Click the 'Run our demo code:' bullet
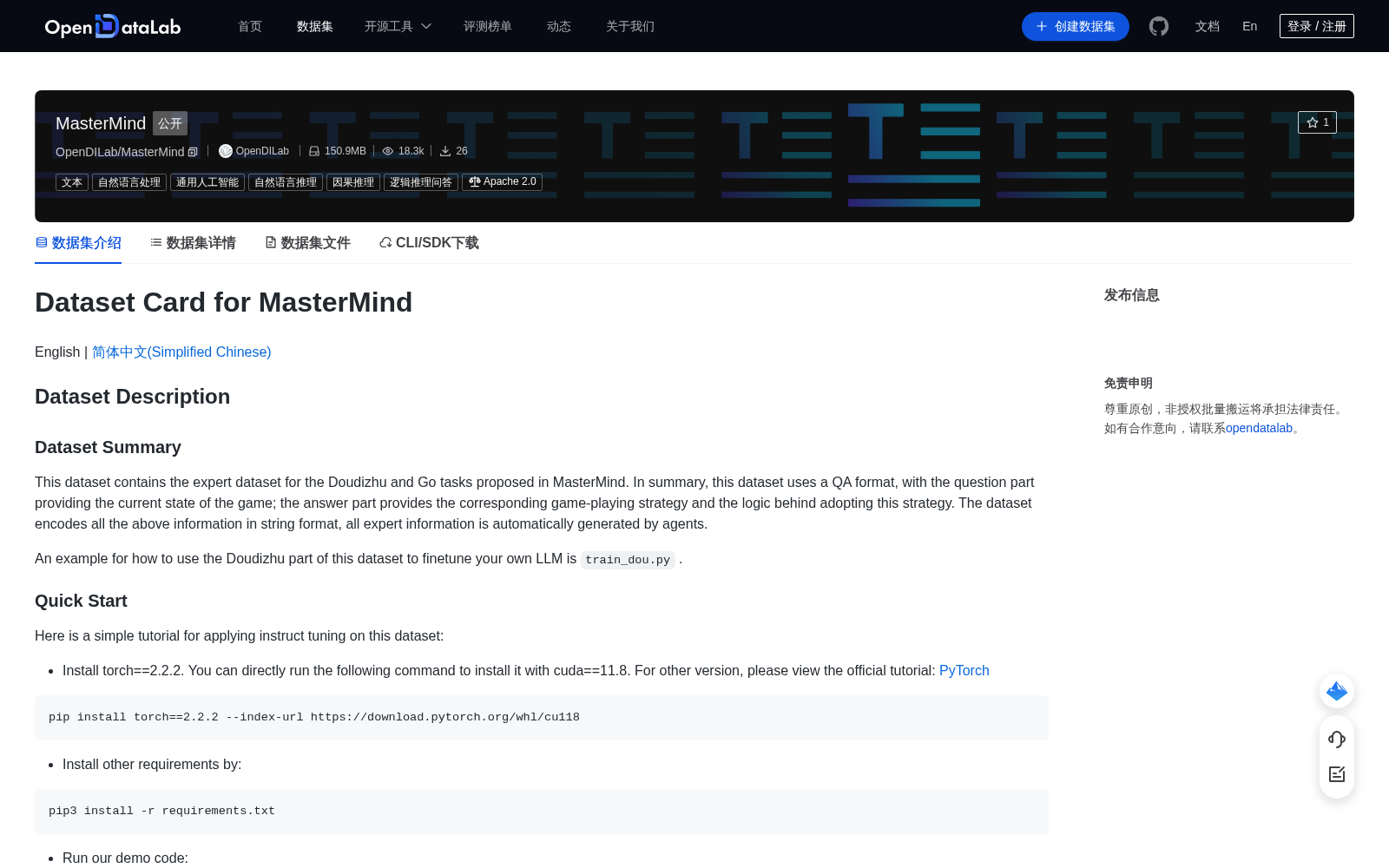 tap(125, 858)
